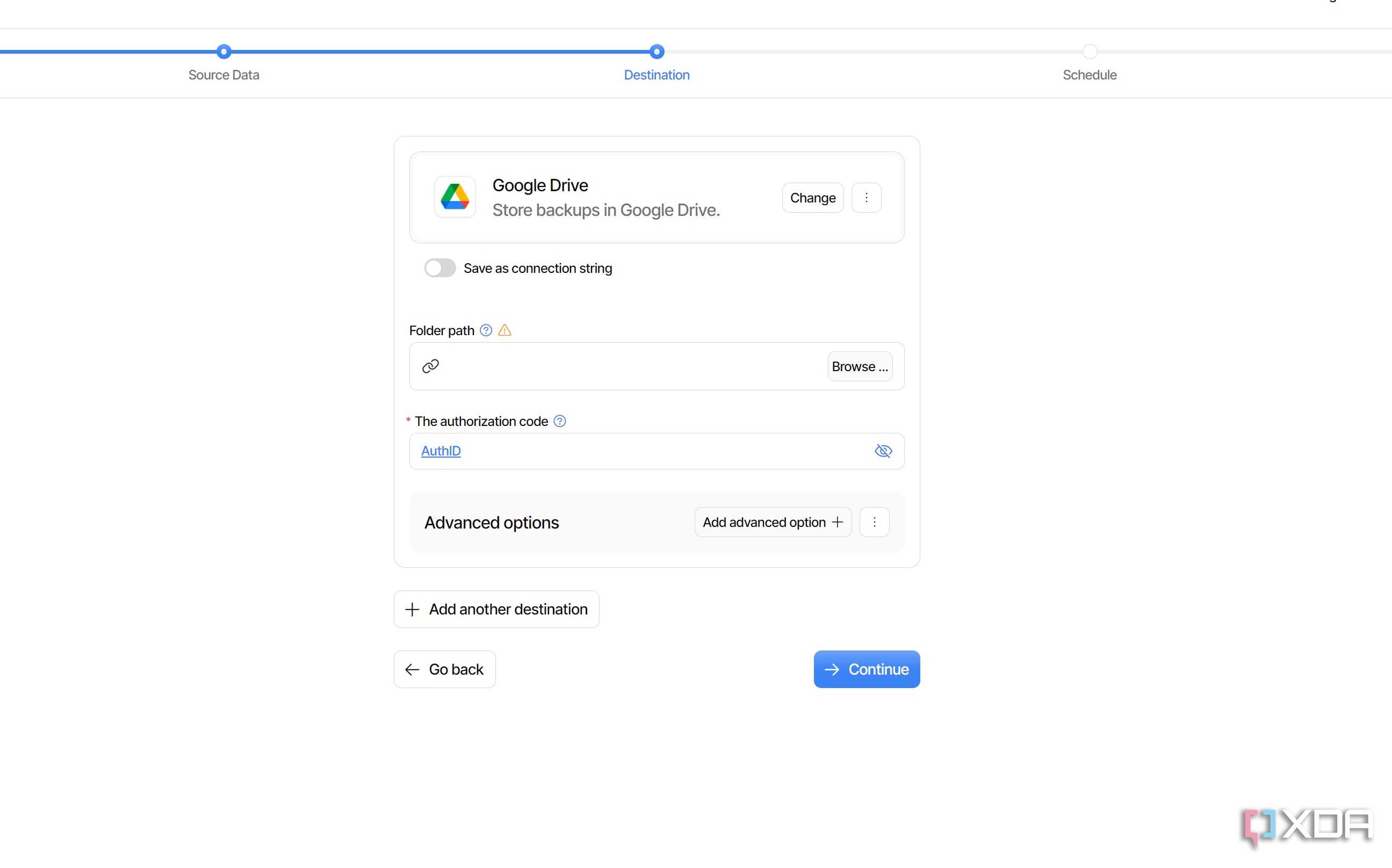Click the Browse ... button
Image resolution: width=1392 pixels, height=868 pixels.
tap(860, 366)
